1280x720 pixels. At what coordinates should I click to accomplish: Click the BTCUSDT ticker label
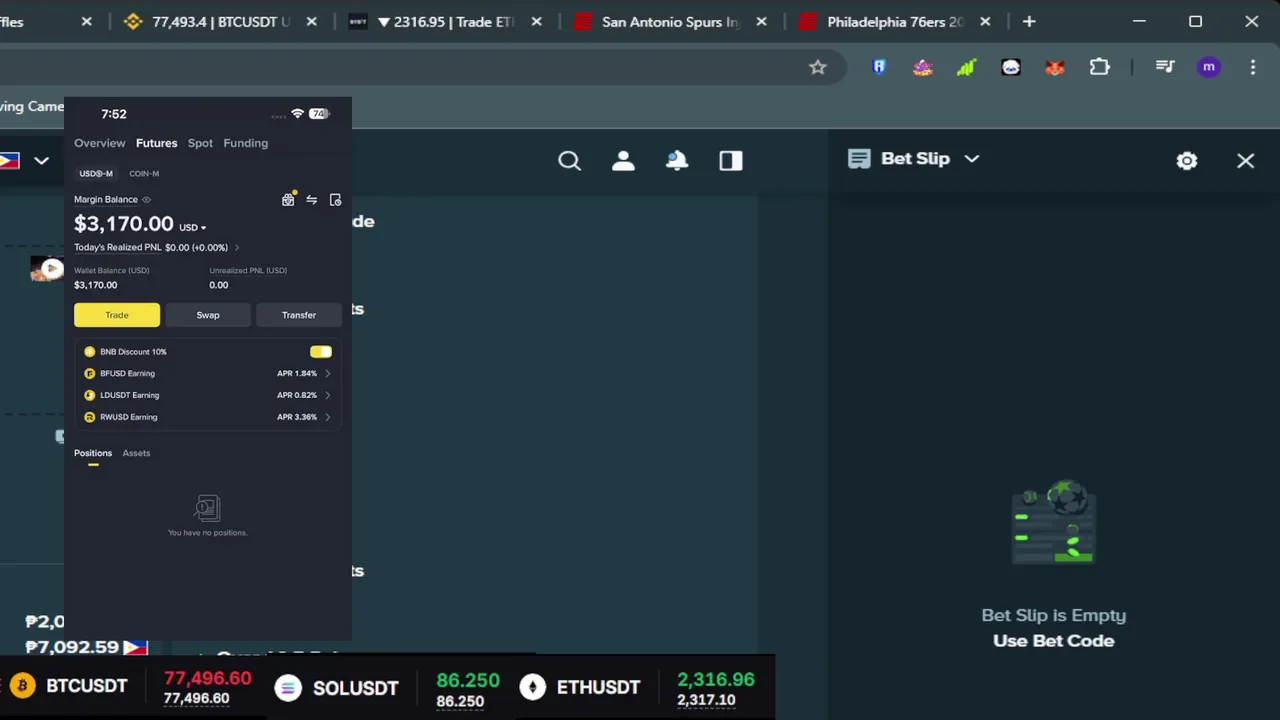(87, 686)
